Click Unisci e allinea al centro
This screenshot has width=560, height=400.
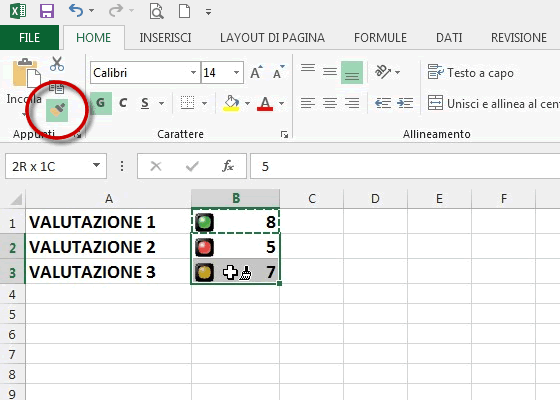(494, 104)
